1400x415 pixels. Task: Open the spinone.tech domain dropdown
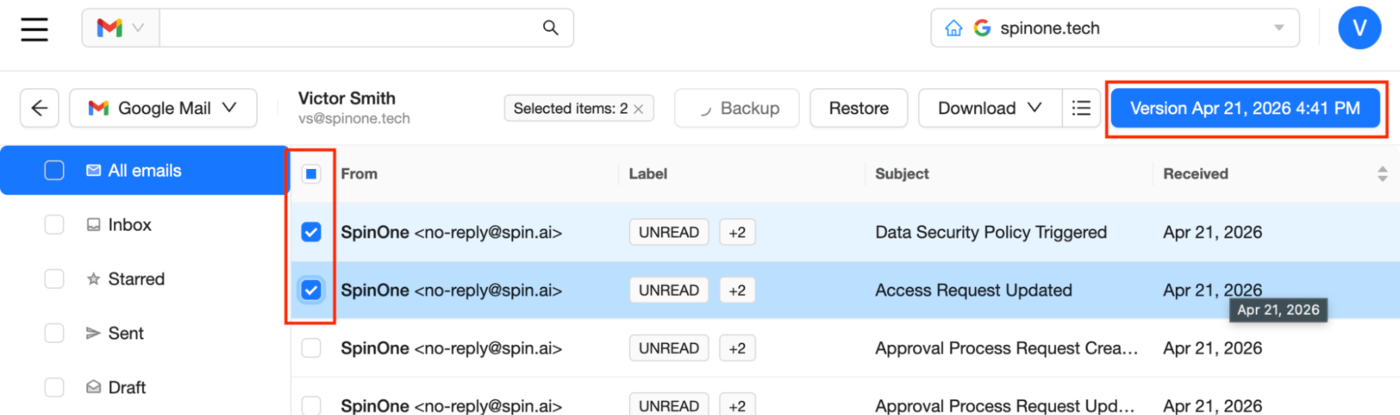(1115, 28)
